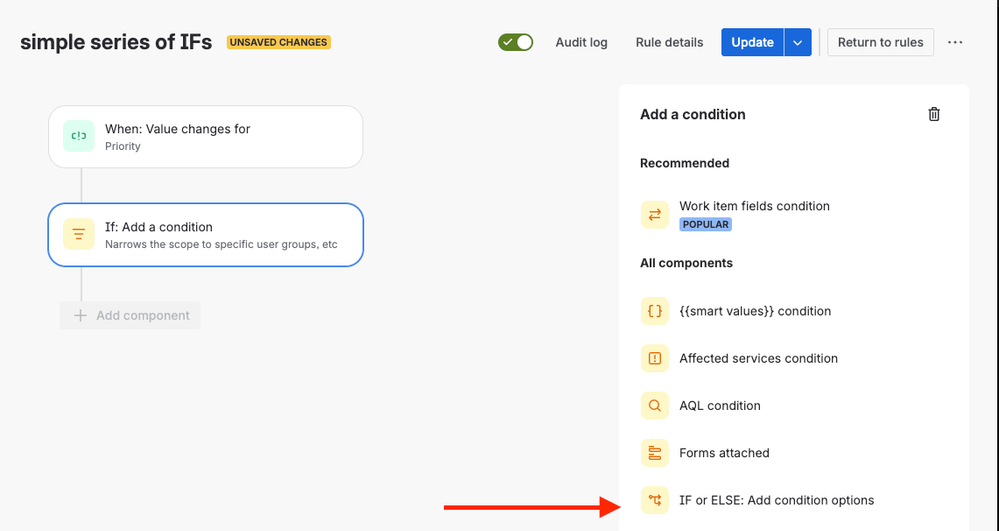Choose the Affected services condition icon
The width and height of the screenshot is (999, 531).
click(654, 358)
